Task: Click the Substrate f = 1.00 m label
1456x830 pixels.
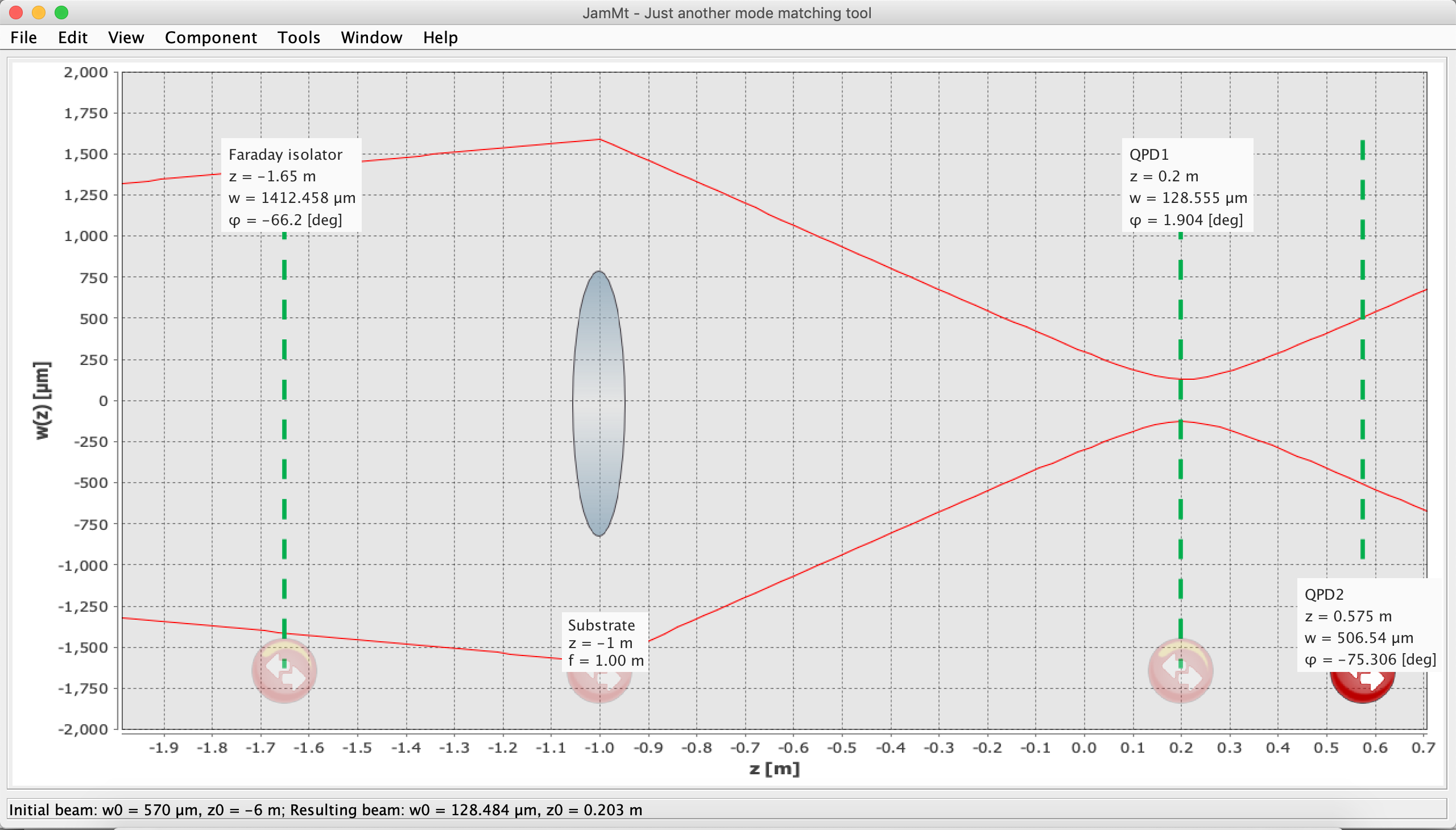Action: pyautogui.click(x=605, y=661)
